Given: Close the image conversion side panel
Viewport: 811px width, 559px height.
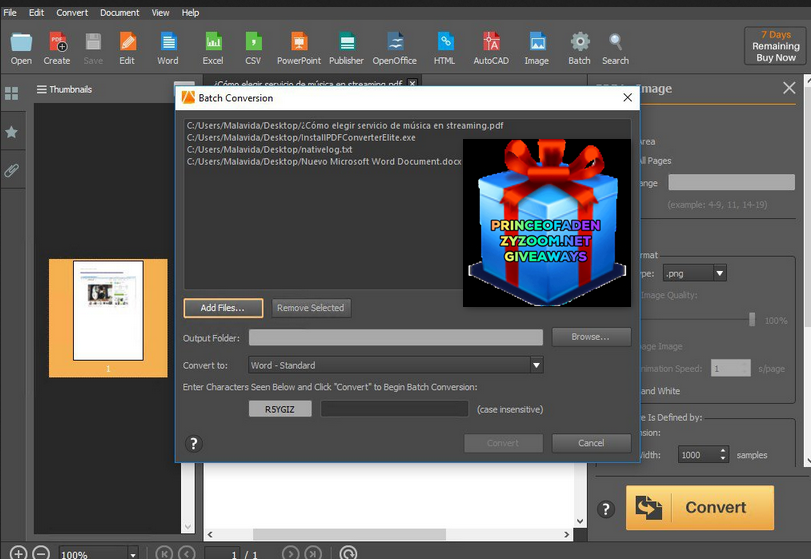Looking at the screenshot, I should click(x=789, y=88).
